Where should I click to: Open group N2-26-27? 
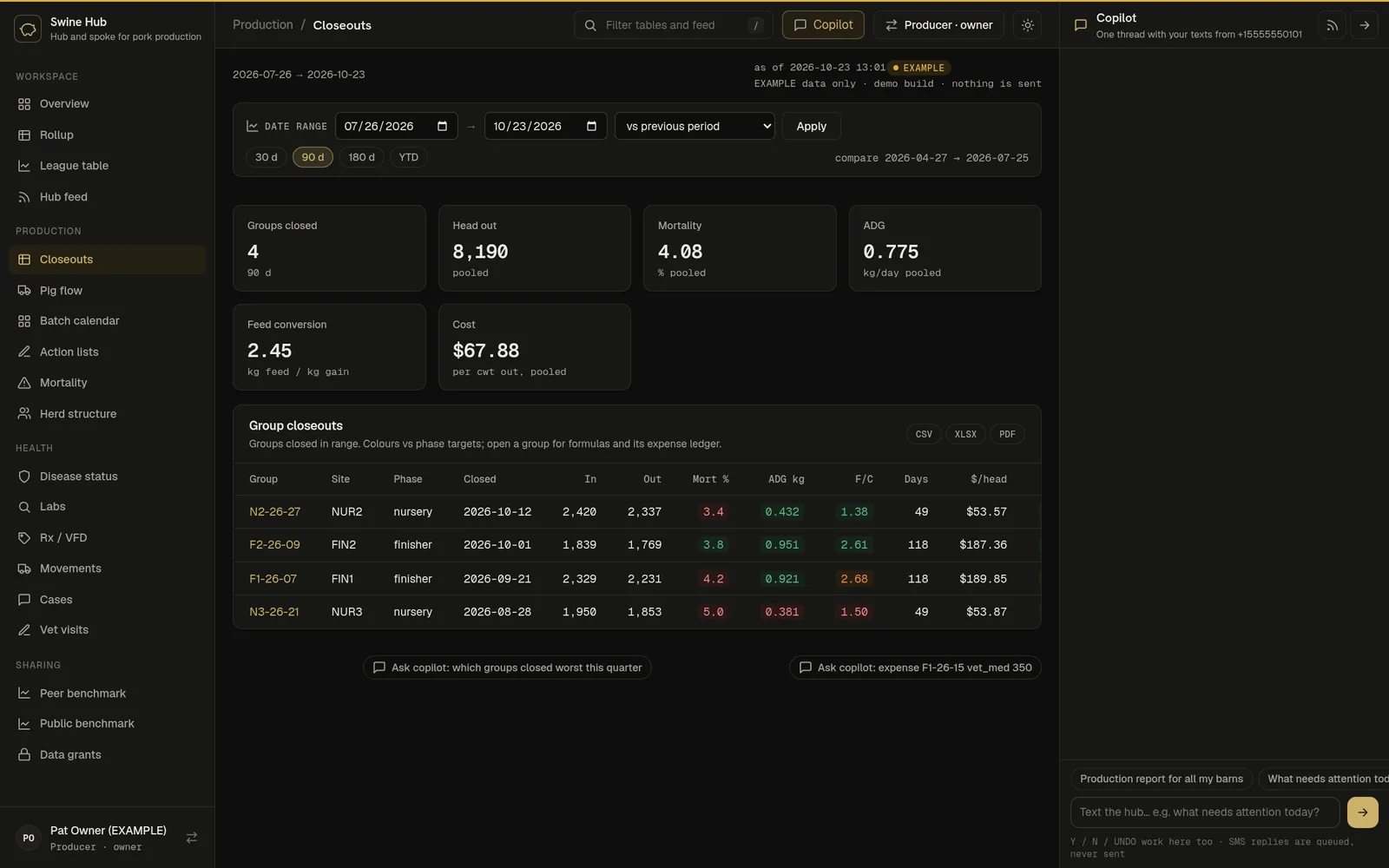tap(274, 512)
